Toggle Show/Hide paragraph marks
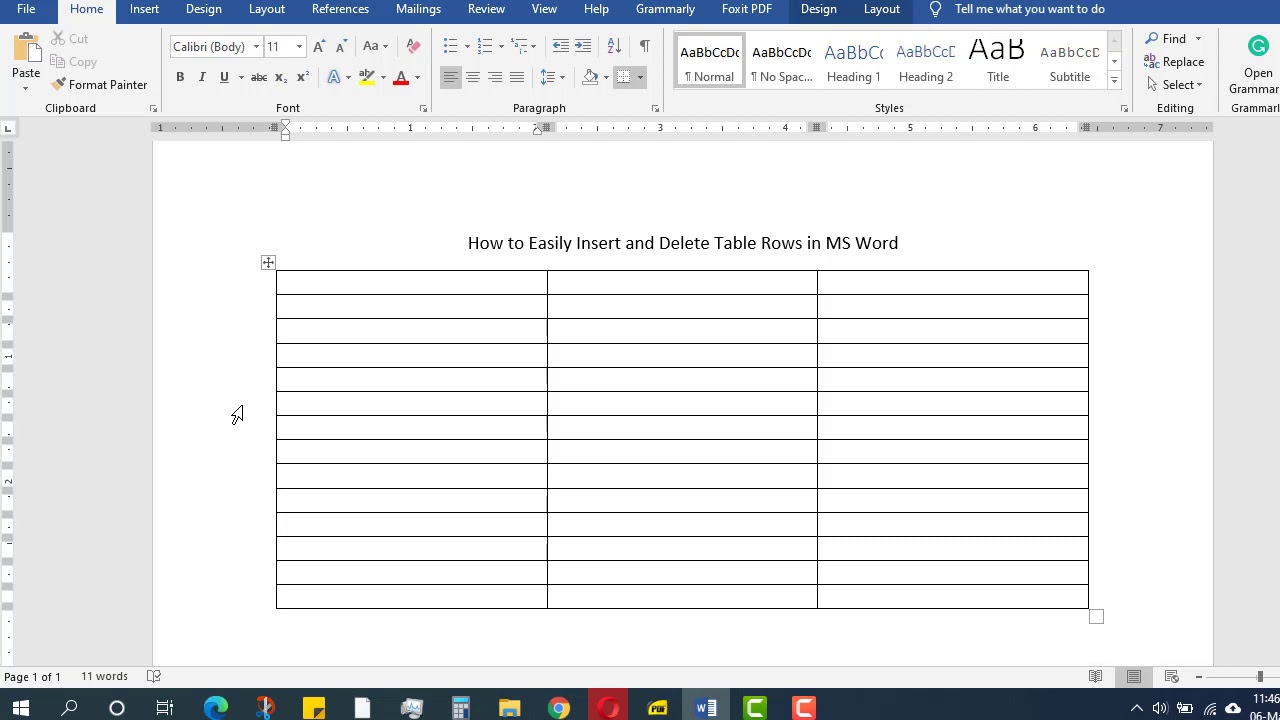This screenshot has width=1280, height=720. 645,46
